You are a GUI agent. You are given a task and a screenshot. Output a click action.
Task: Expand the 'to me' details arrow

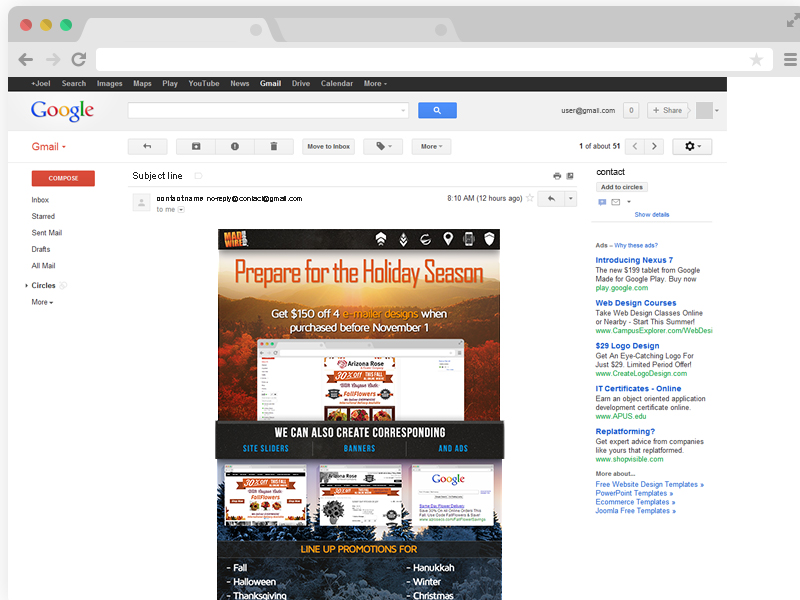click(x=181, y=210)
